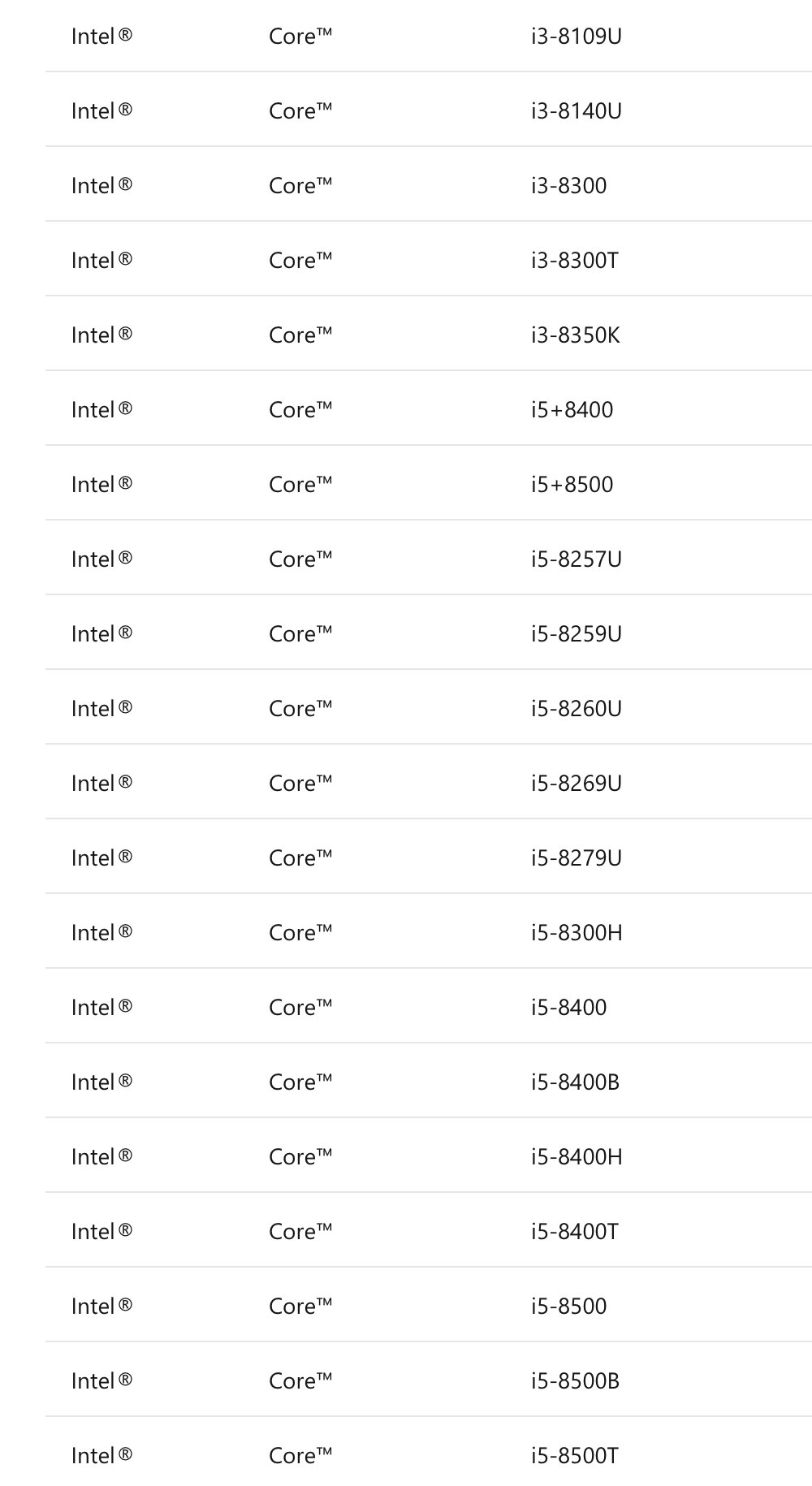Click the i5+8500 model text
This screenshot has height=1486, width=812.
pos(572,485)
